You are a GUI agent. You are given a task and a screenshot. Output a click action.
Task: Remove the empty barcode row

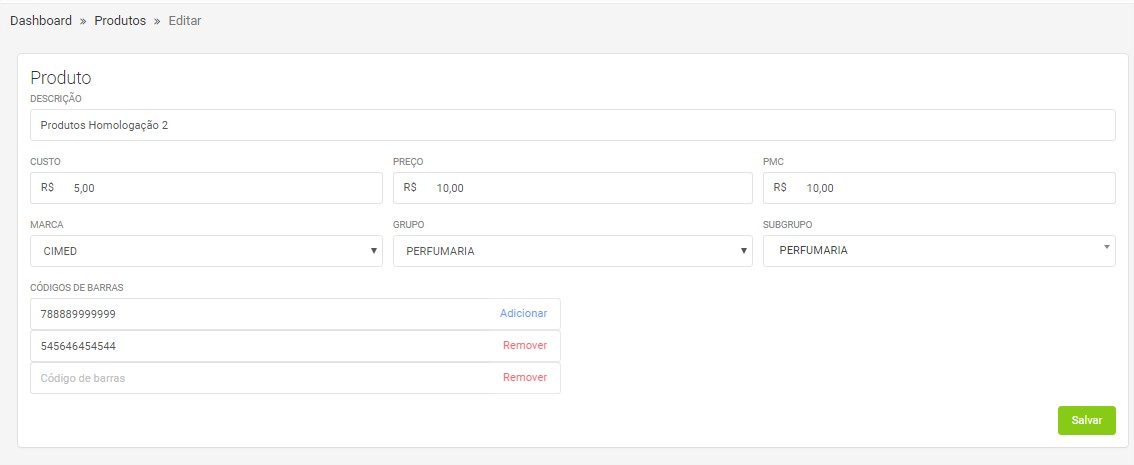coord(524,378)
